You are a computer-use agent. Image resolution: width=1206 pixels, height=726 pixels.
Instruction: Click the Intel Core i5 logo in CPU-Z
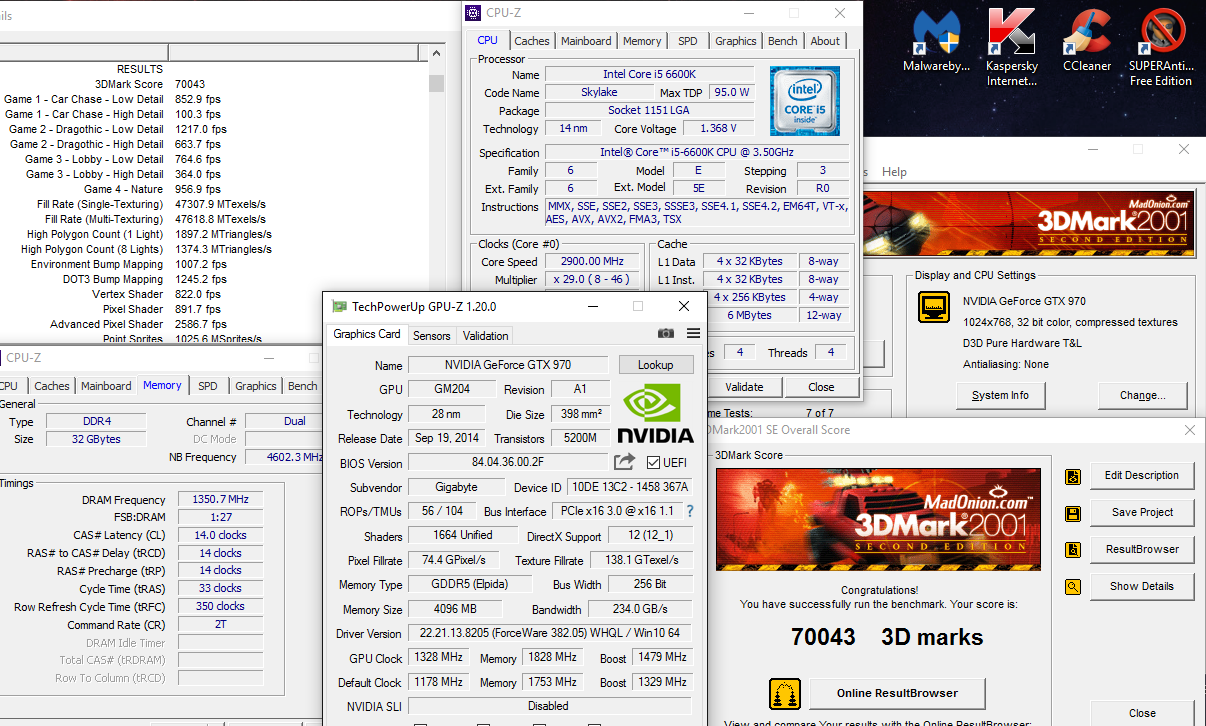click(x=804, y=101)
